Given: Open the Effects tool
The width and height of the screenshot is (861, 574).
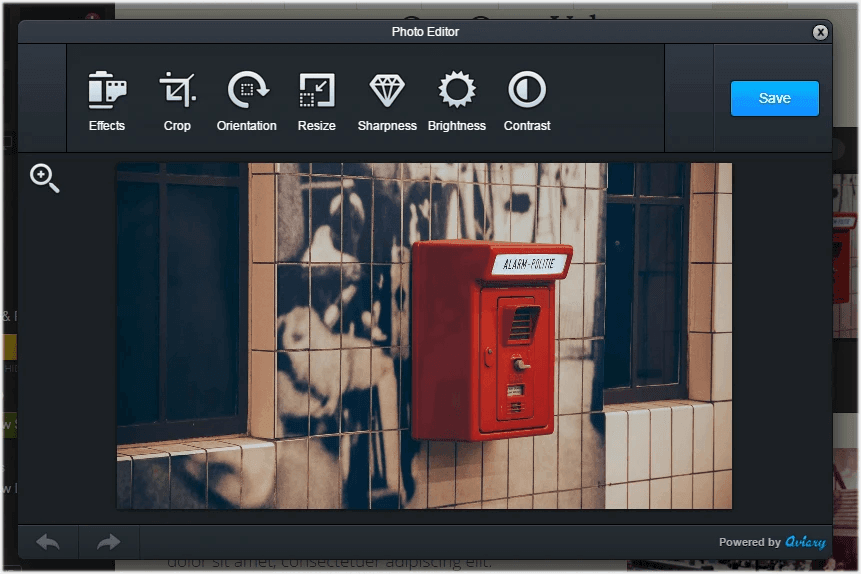Looking at the screenshot, I should [x=107, y=101].
